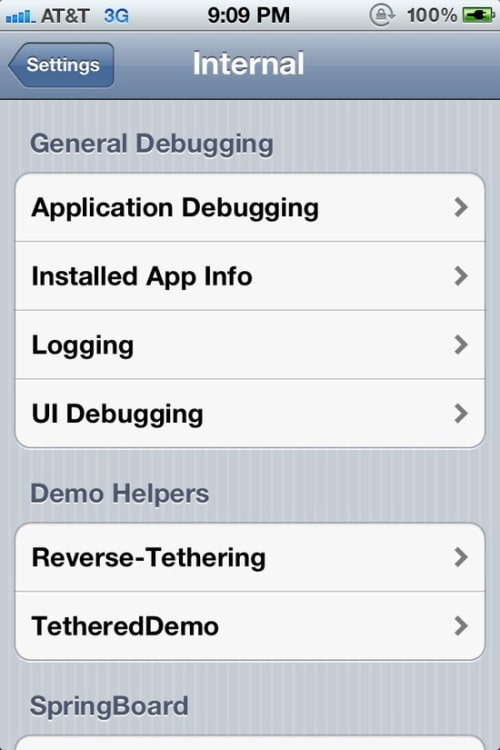Screen dimensions: 500x750
Task: Tap the 3G network indicator
Action: [116, 16]
